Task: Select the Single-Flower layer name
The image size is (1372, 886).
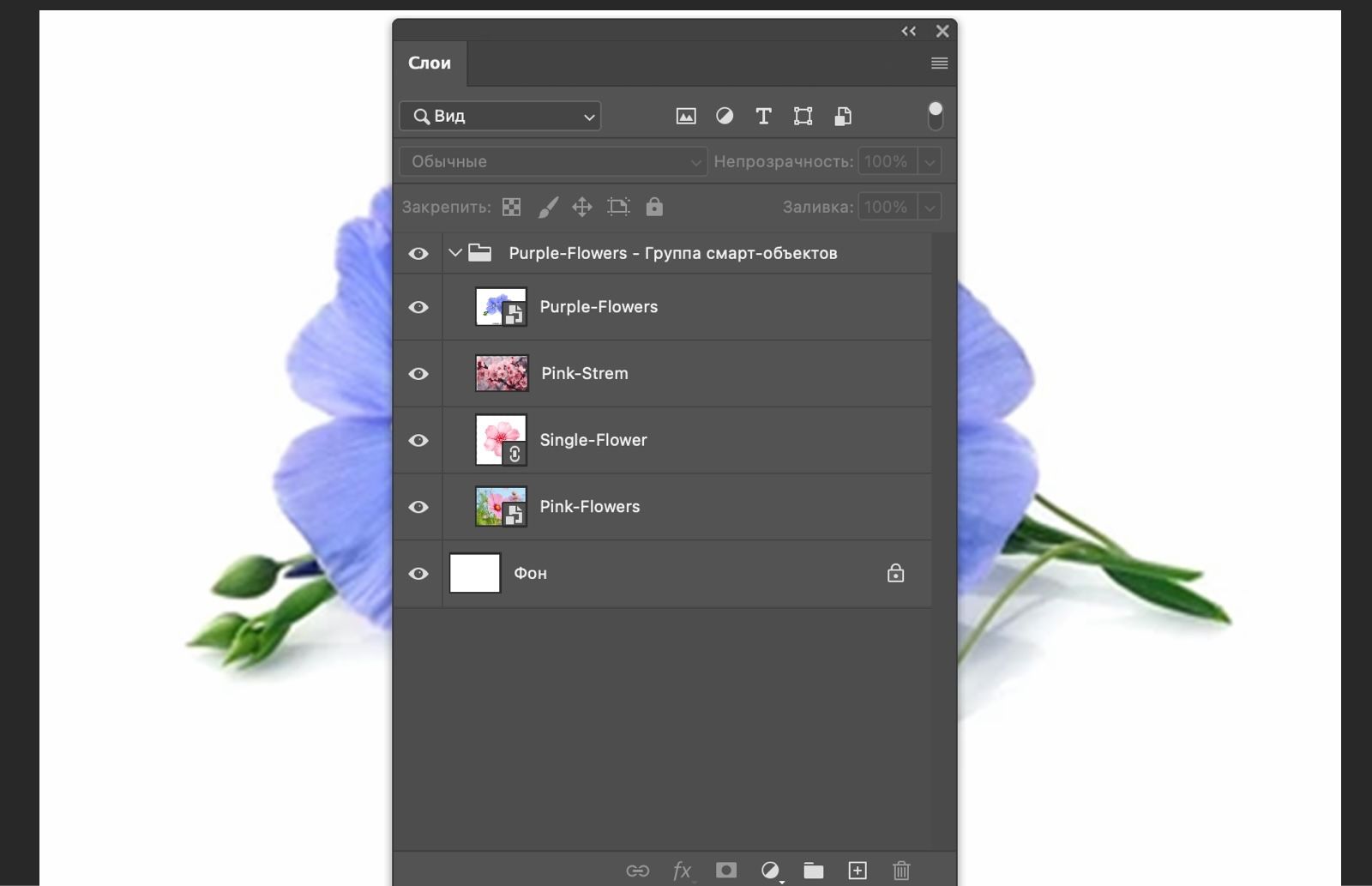Action: 593,440
